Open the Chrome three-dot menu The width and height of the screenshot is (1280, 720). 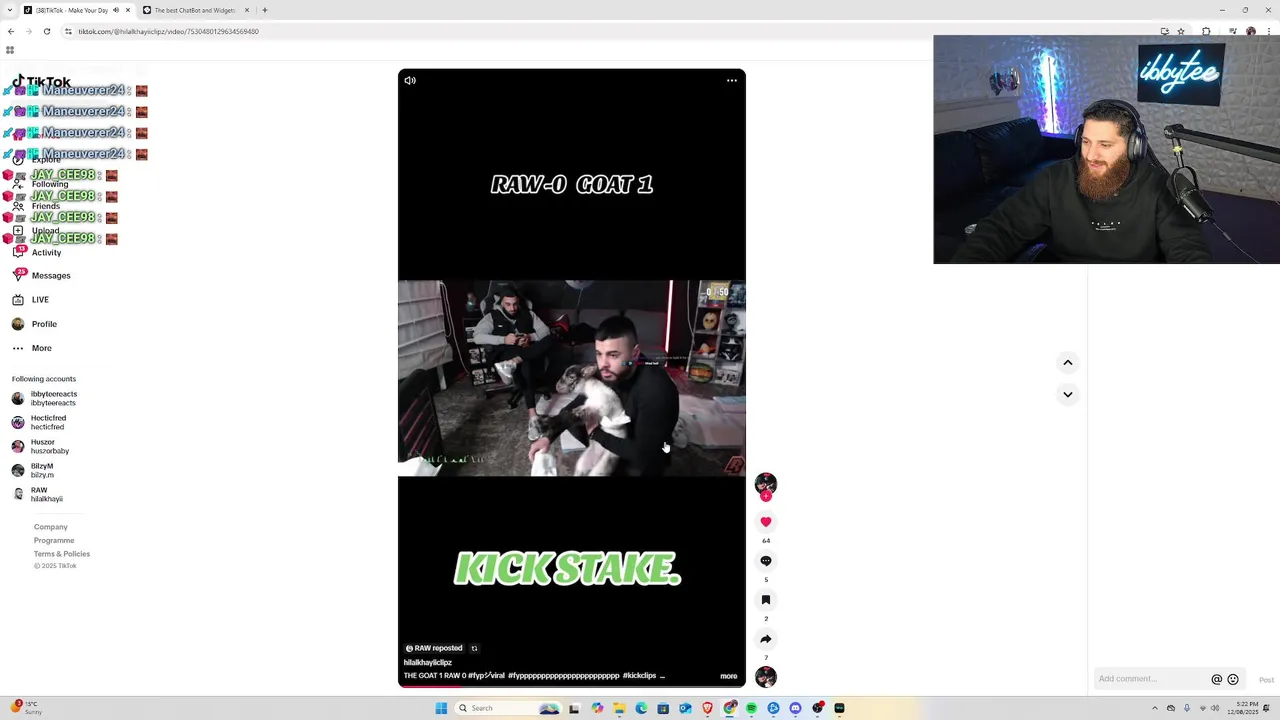pos(1269,31)
